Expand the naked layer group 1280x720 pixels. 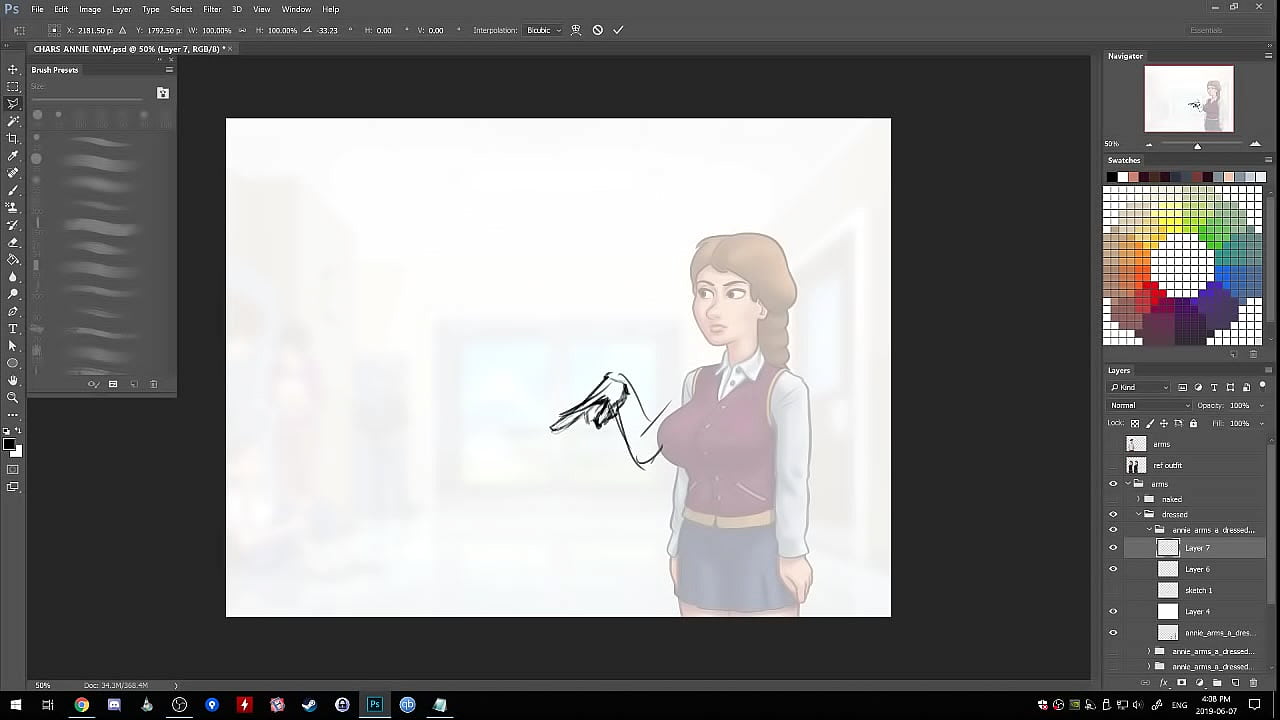[x=1138, y=499]
